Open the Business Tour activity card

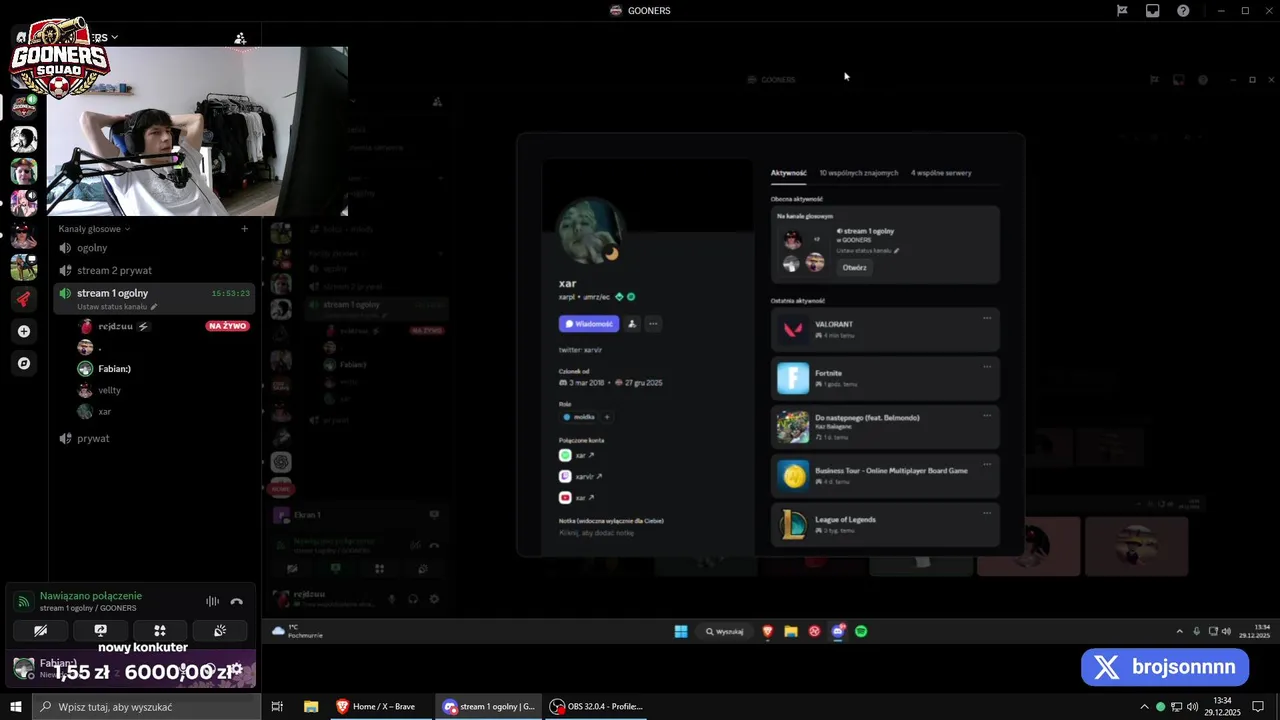pyautogui.click(x=885, y=476)
